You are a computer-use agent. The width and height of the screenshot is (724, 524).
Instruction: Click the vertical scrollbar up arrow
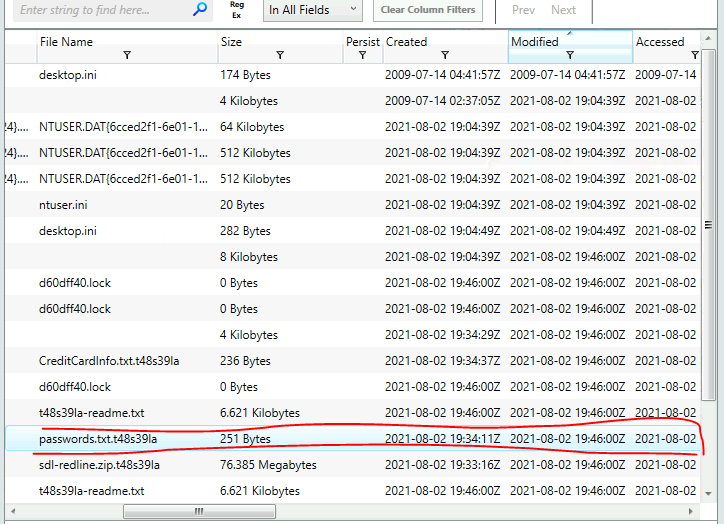[x=708, y=37]
